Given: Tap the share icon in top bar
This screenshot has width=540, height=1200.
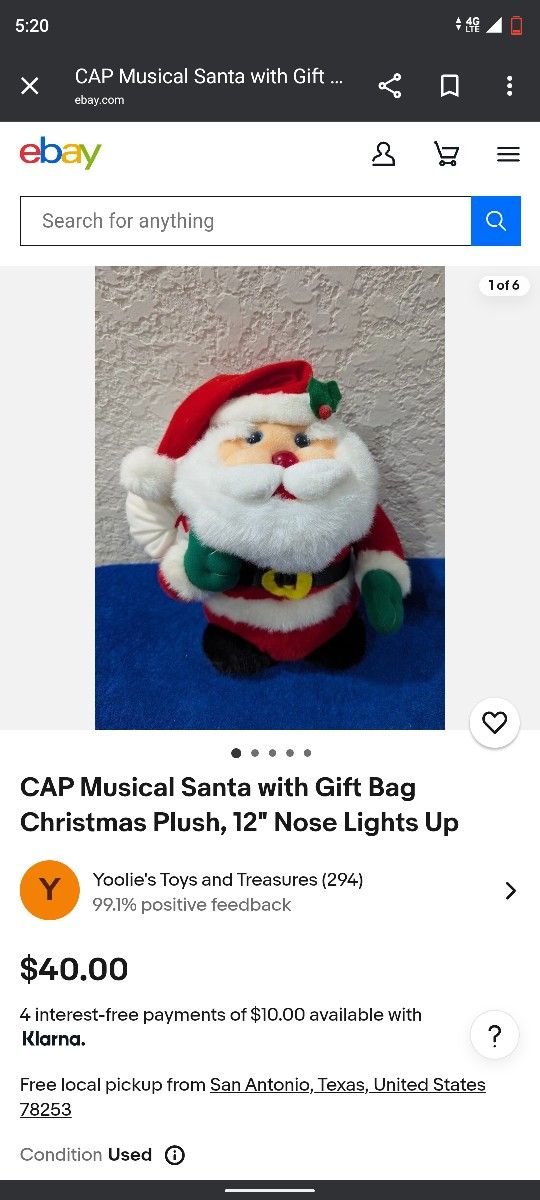Looking at the screenshot, I should (x=390, y=86).
